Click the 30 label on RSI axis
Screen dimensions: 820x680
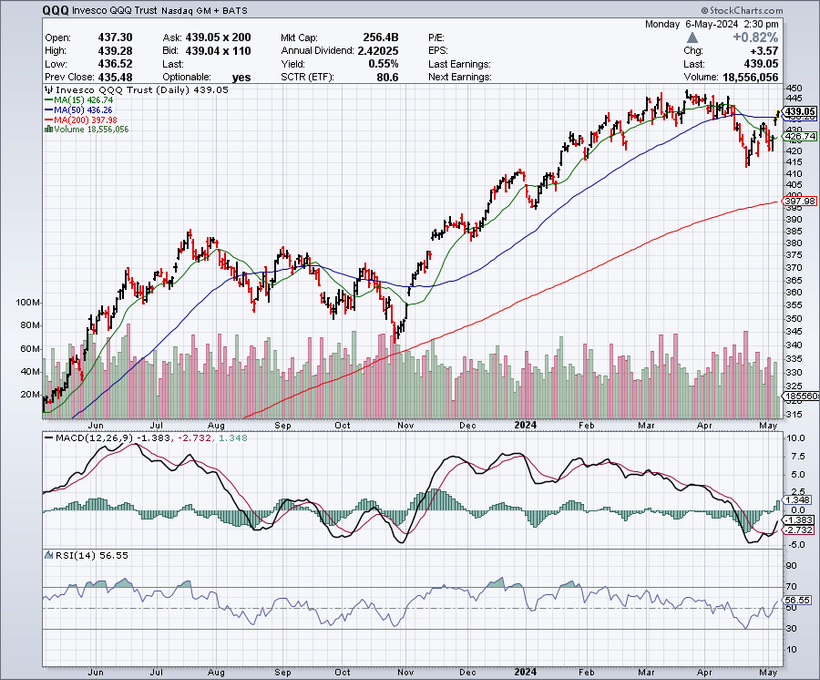tap(791, 628)
